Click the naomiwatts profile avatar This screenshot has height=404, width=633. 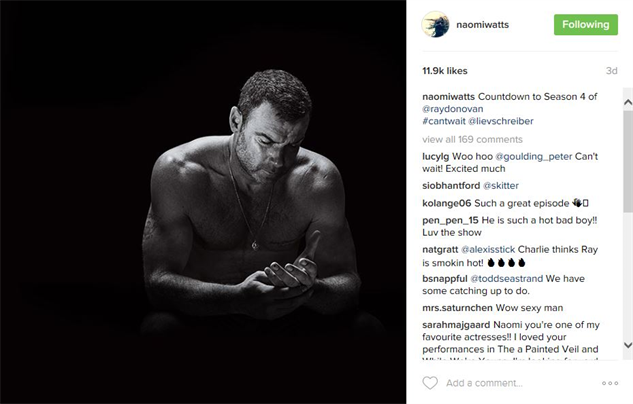point(435,25)
